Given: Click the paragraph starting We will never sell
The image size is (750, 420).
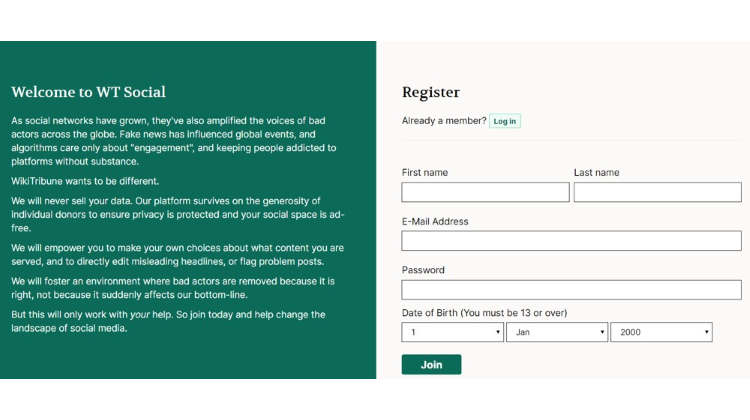Looking at the screenshot, I should pos(178,214).
